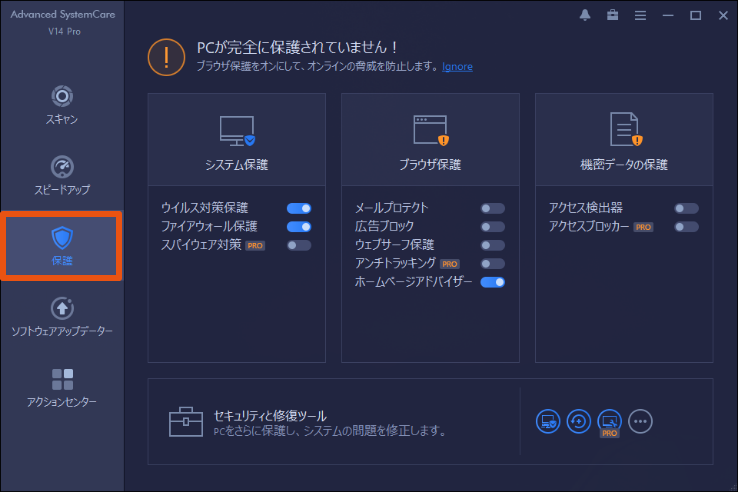Image resolution: width=738 pixels, height=492 pixels.
Task: Open the PRO-badged monitor tool icon
Action: pos(609,422)
